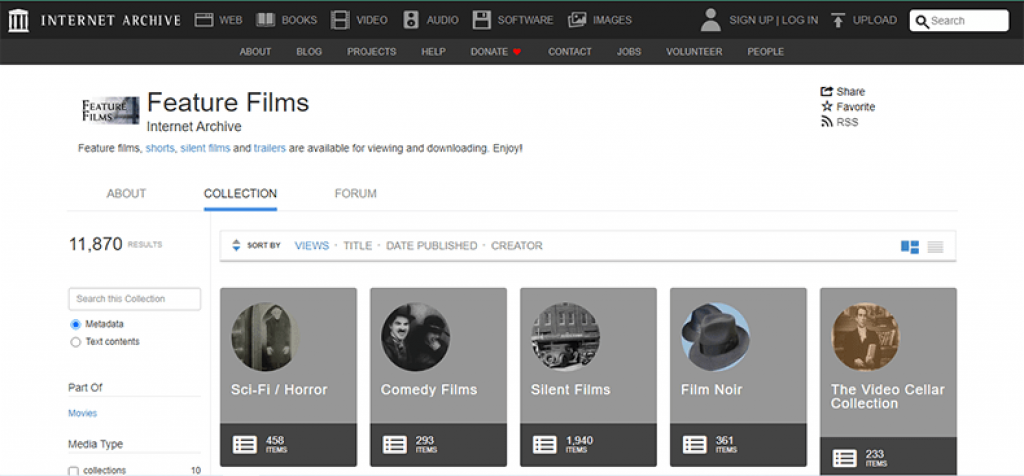
Task: Click the 11,870 results count
Action: click(x=95, y=244)
